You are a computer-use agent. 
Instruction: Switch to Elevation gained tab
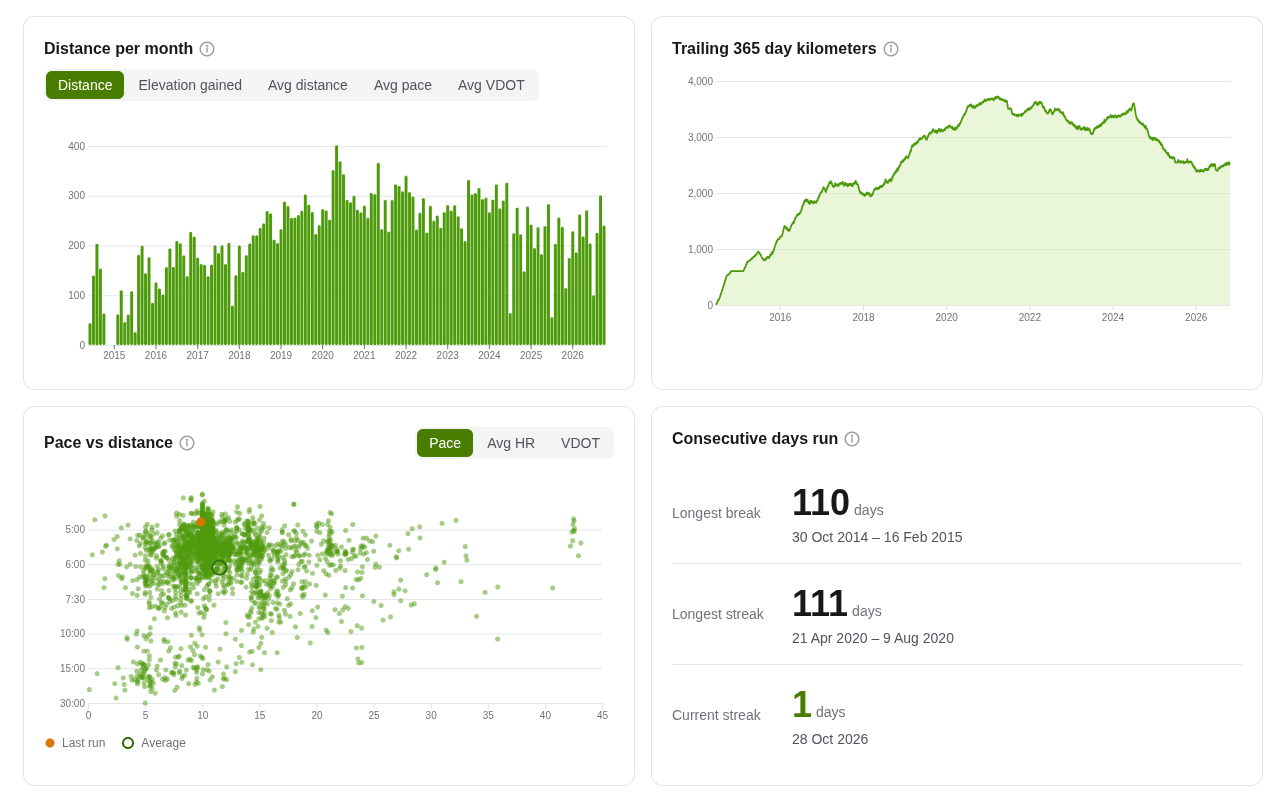[x=190, y=85]
